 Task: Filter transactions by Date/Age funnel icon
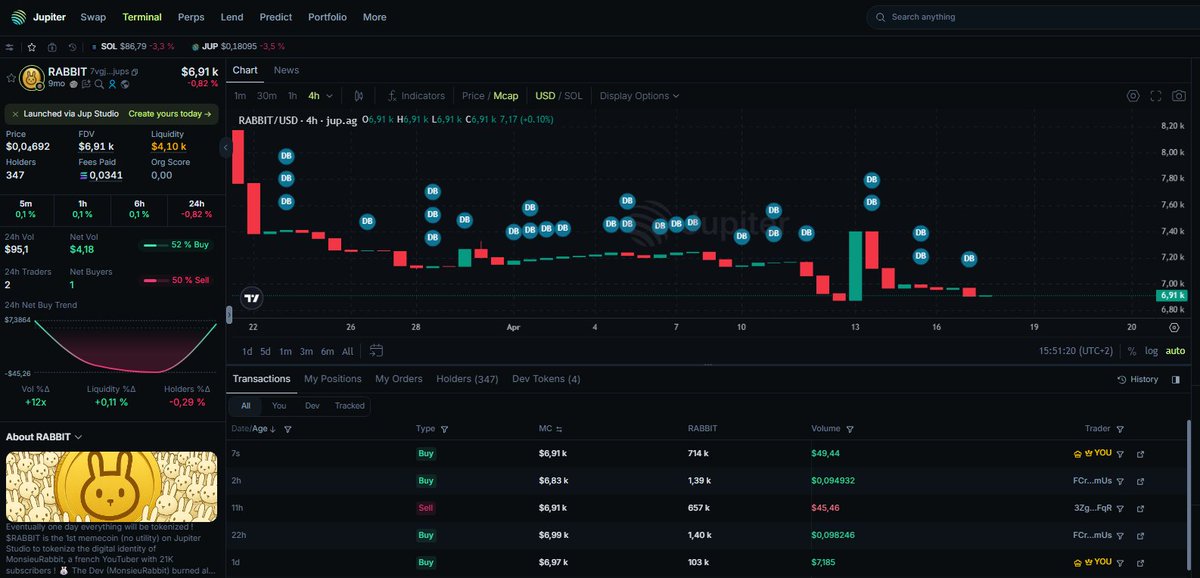tap(288, 429)
